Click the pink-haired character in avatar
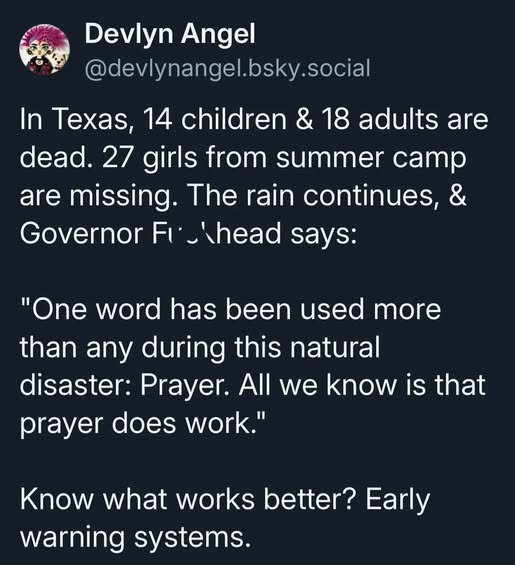This screenshot has width=515, height=565. (x=38, y=49)
